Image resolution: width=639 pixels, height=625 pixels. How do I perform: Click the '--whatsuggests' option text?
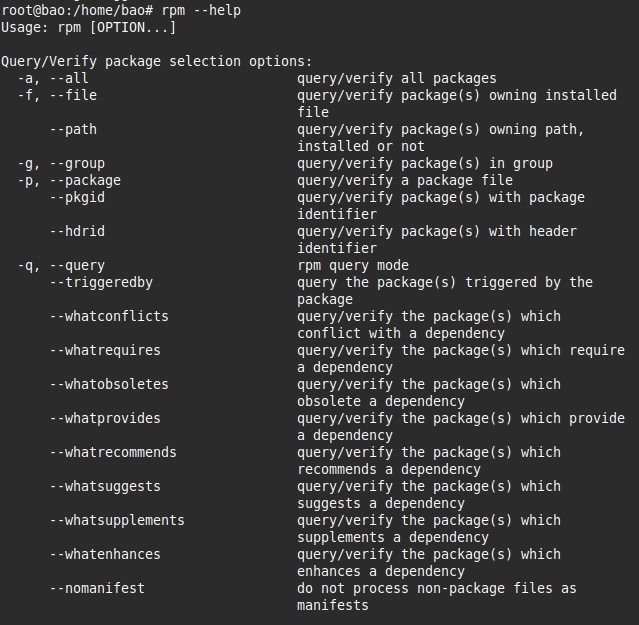pos(105,486)
